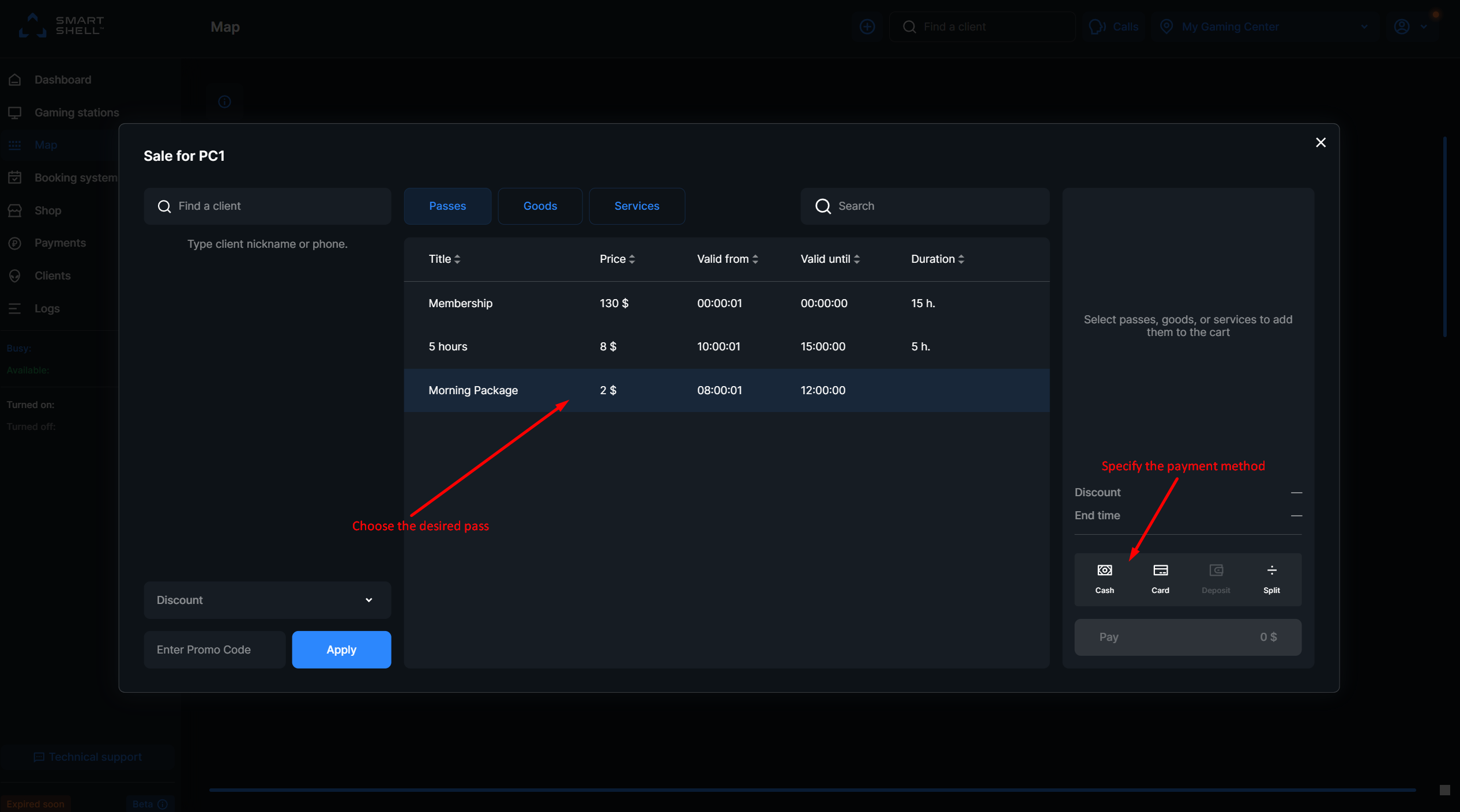Switch to the Goods tab
Image resolution: width=1460 pixels, height=812 pixels.
(x=540, y=206)
